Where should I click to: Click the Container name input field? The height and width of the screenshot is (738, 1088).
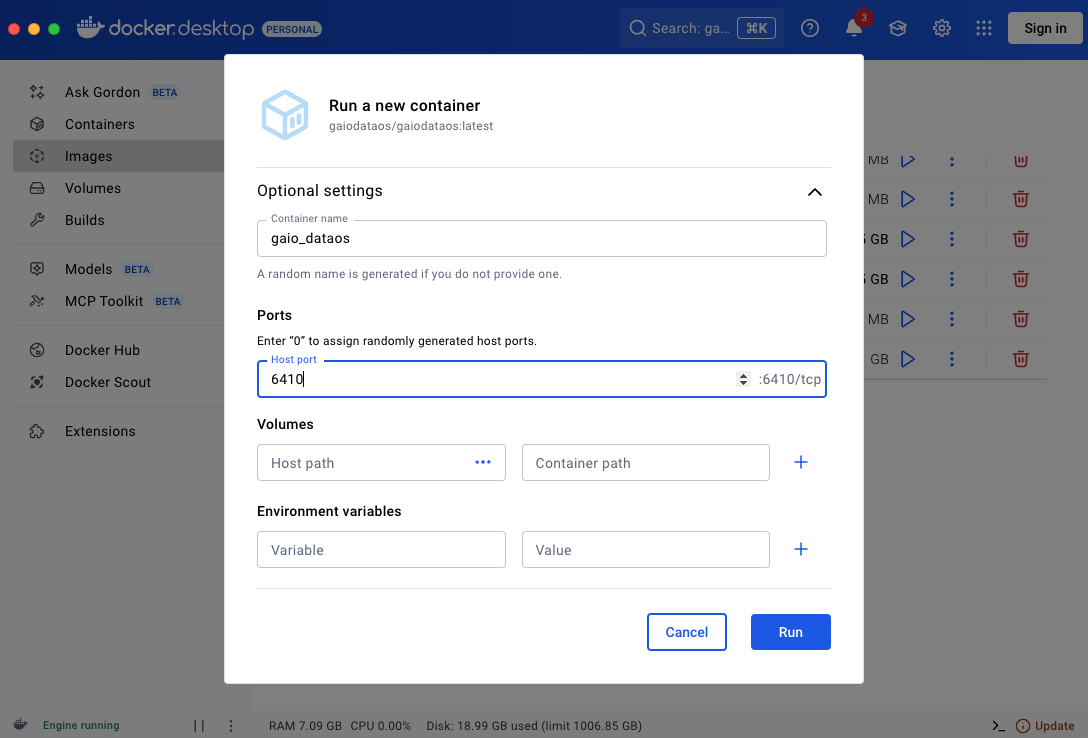(541, 239)
